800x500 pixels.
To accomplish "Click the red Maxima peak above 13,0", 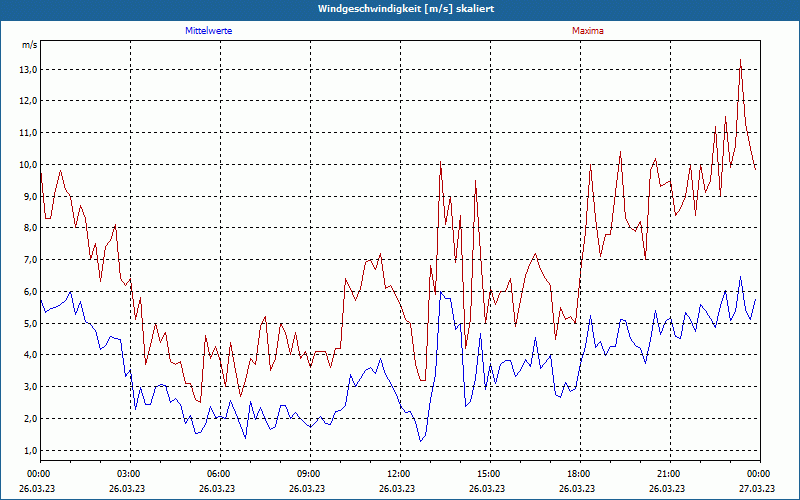I will coord(740,60).
